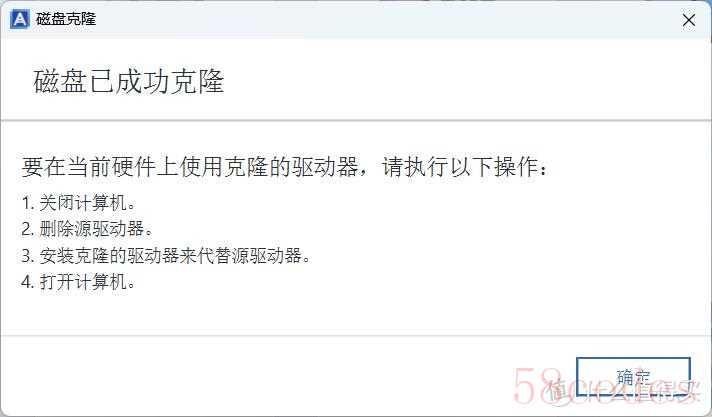Screen dimensions: 712x417
Task: Click step 3 text 安装克隆的驱动器来代替源驱动器
Action: [170, 255]
